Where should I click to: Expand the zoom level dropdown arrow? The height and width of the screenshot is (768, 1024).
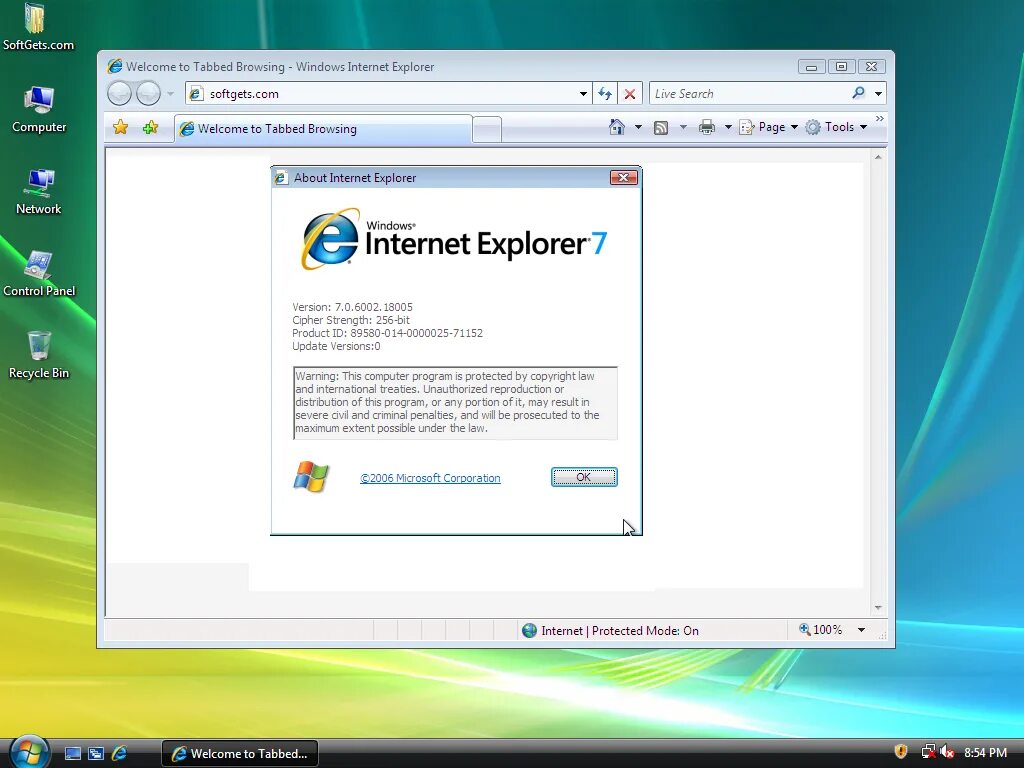tap(861, 630)
